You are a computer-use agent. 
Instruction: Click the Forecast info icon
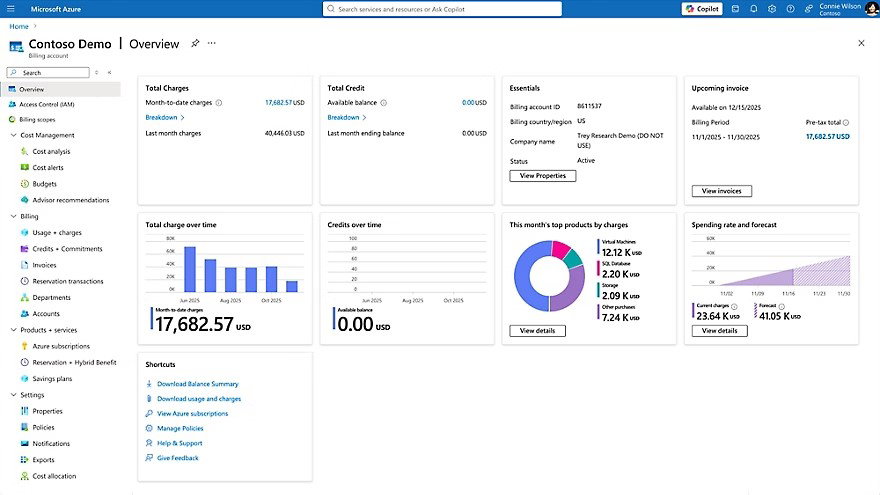(781, 306)
